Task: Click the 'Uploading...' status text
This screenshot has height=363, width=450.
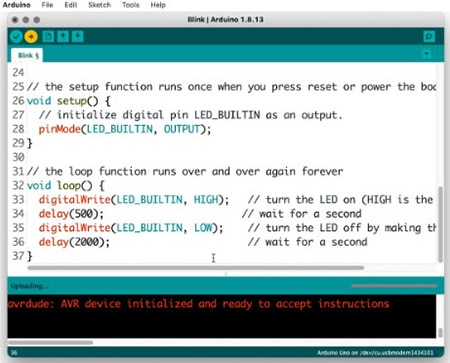Action: 29,286
